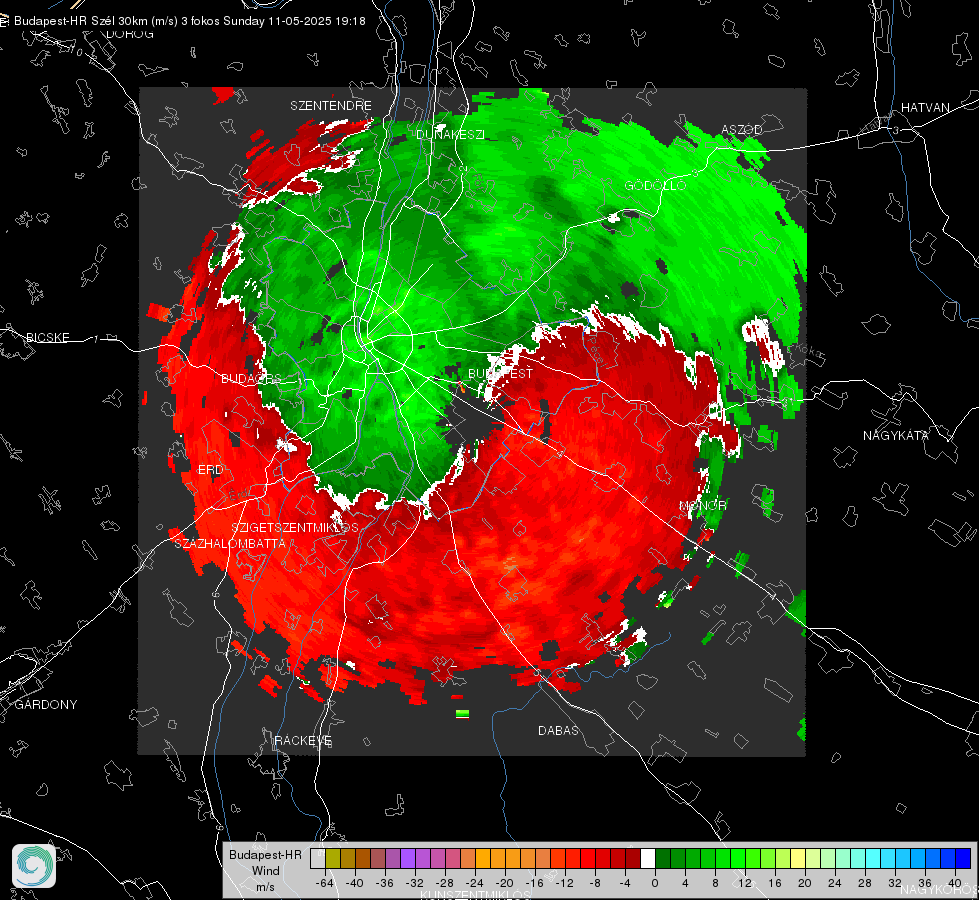Click the SZENTENDRE city label

[x=331, y=106]
